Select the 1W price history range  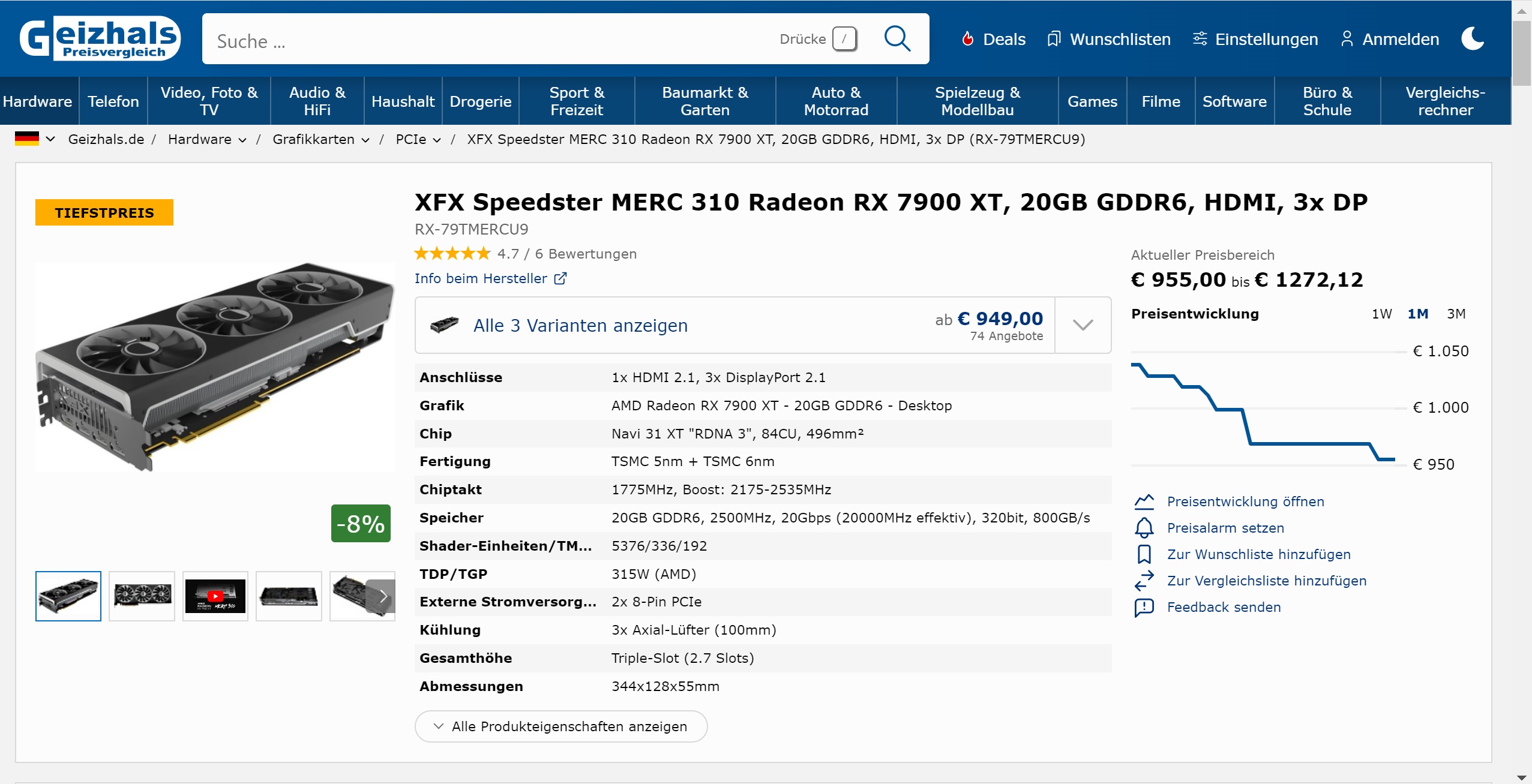click(x=1381, y=314)
